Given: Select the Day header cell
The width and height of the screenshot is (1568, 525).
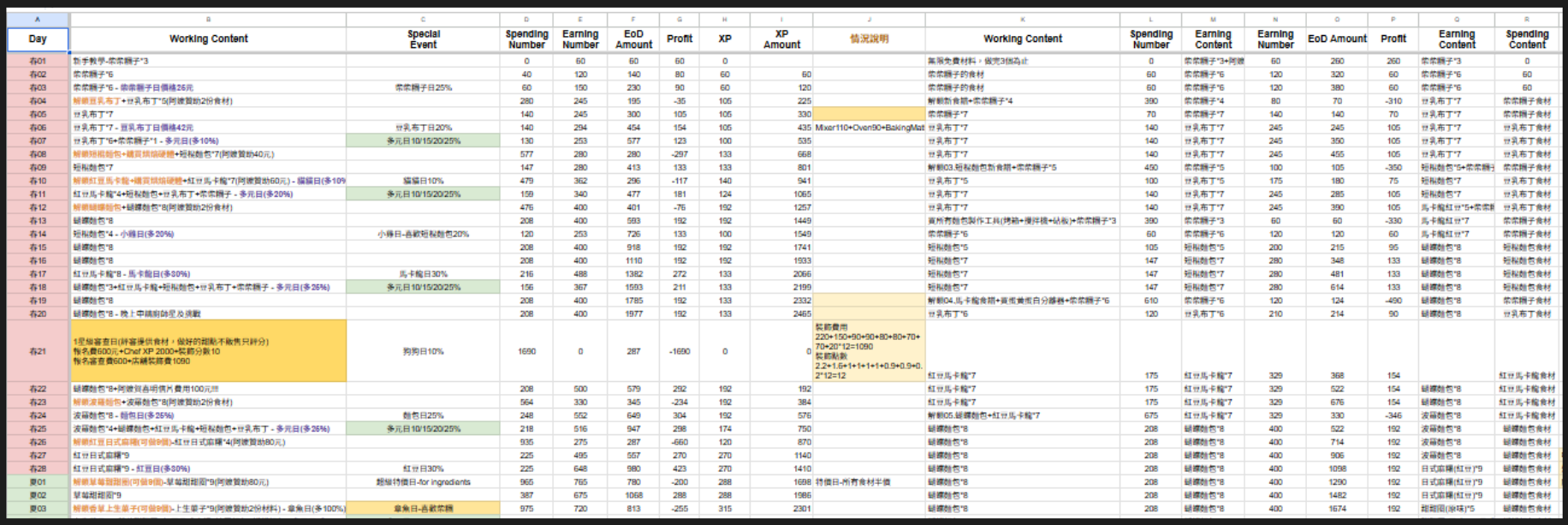Looking at the screenshot, I should click(x=38, y=39).
